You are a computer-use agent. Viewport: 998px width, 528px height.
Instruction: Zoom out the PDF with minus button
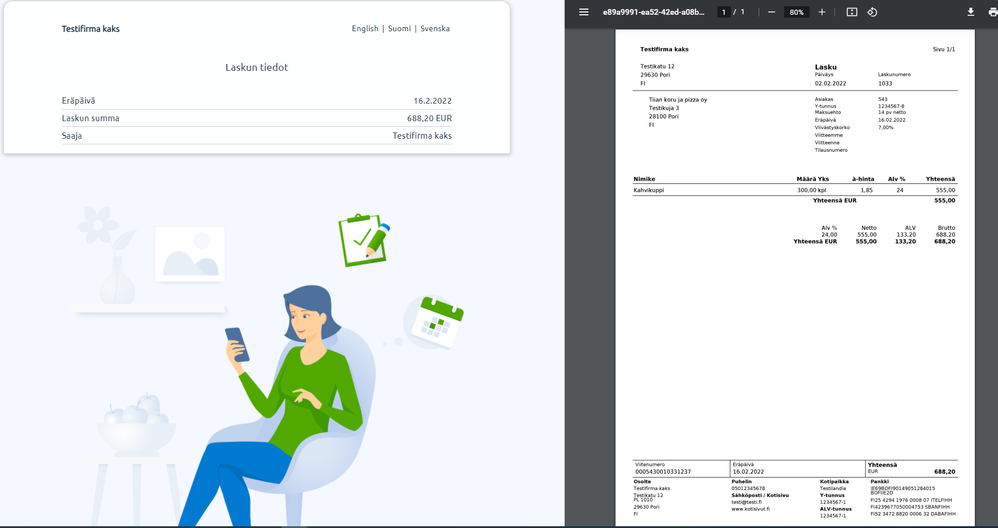pyautogui.click(x=771, y=12)
